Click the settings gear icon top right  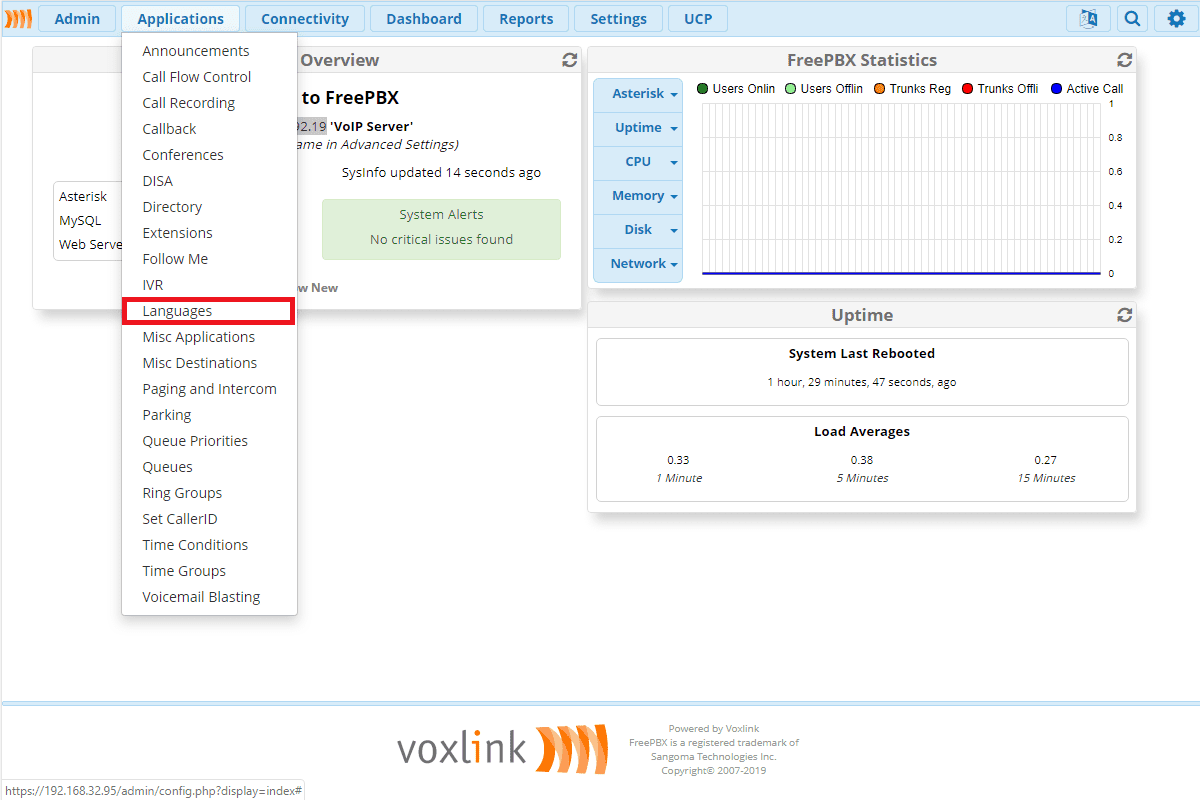[1176, 18]
